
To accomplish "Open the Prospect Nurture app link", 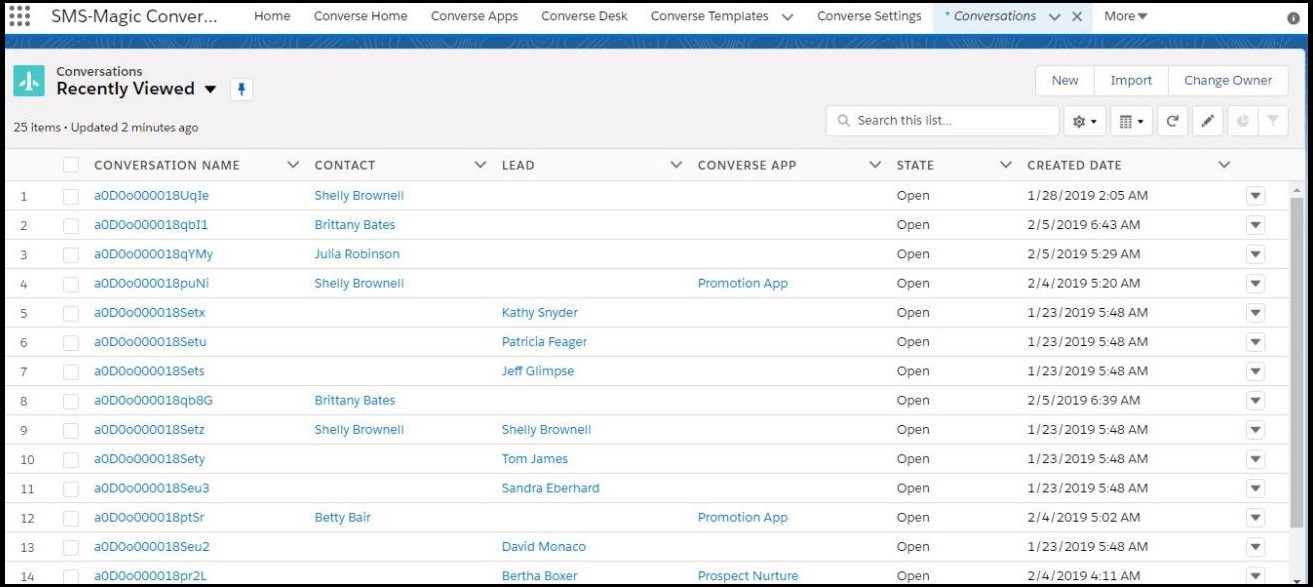I will [748, 576].
